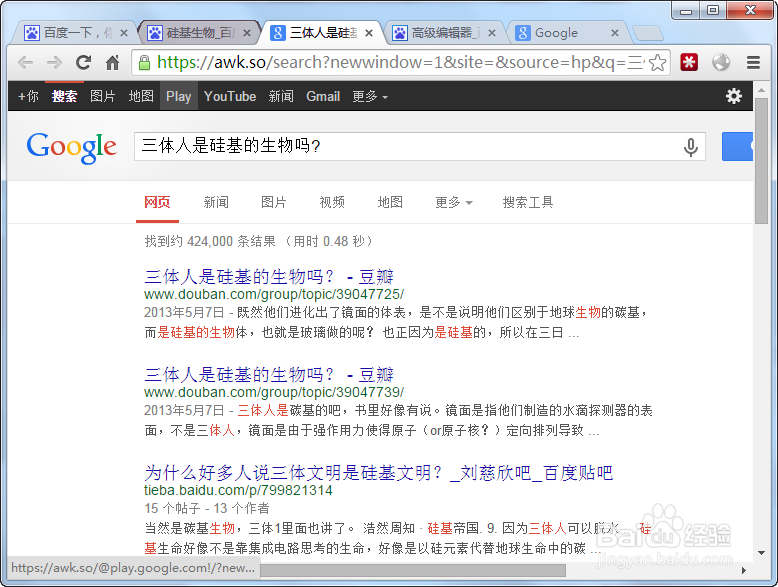Click +你 in the black bar
Screen dimensions: 778x587
(28, 96)
